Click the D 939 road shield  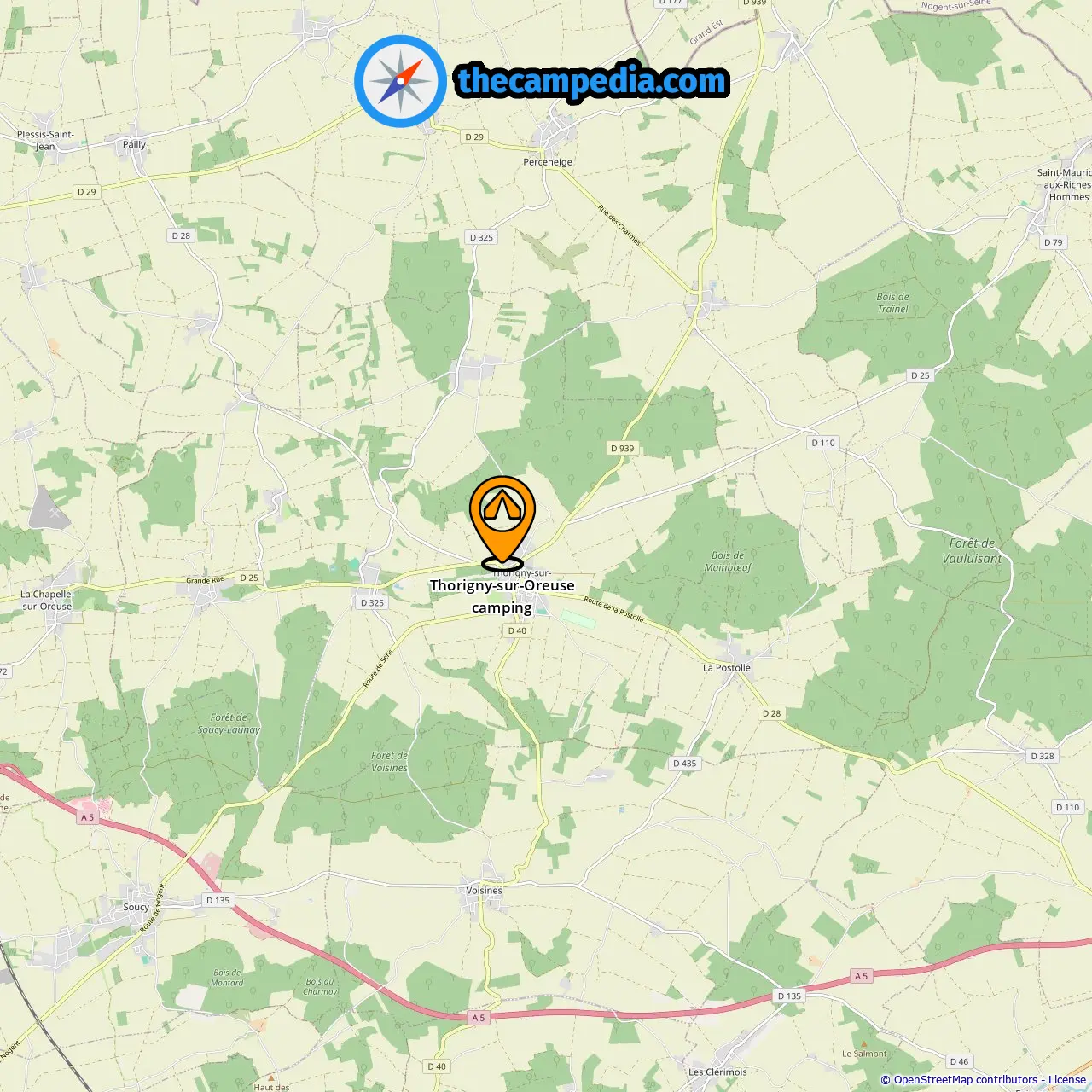pyautogui.click(x=623, y=448)
